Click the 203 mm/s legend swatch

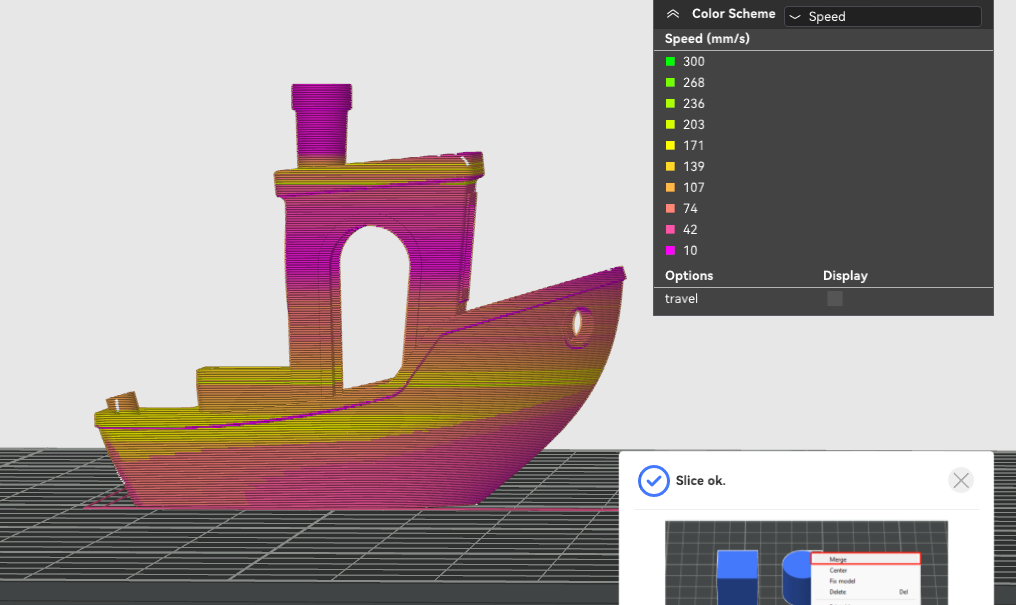pos(670,125)
